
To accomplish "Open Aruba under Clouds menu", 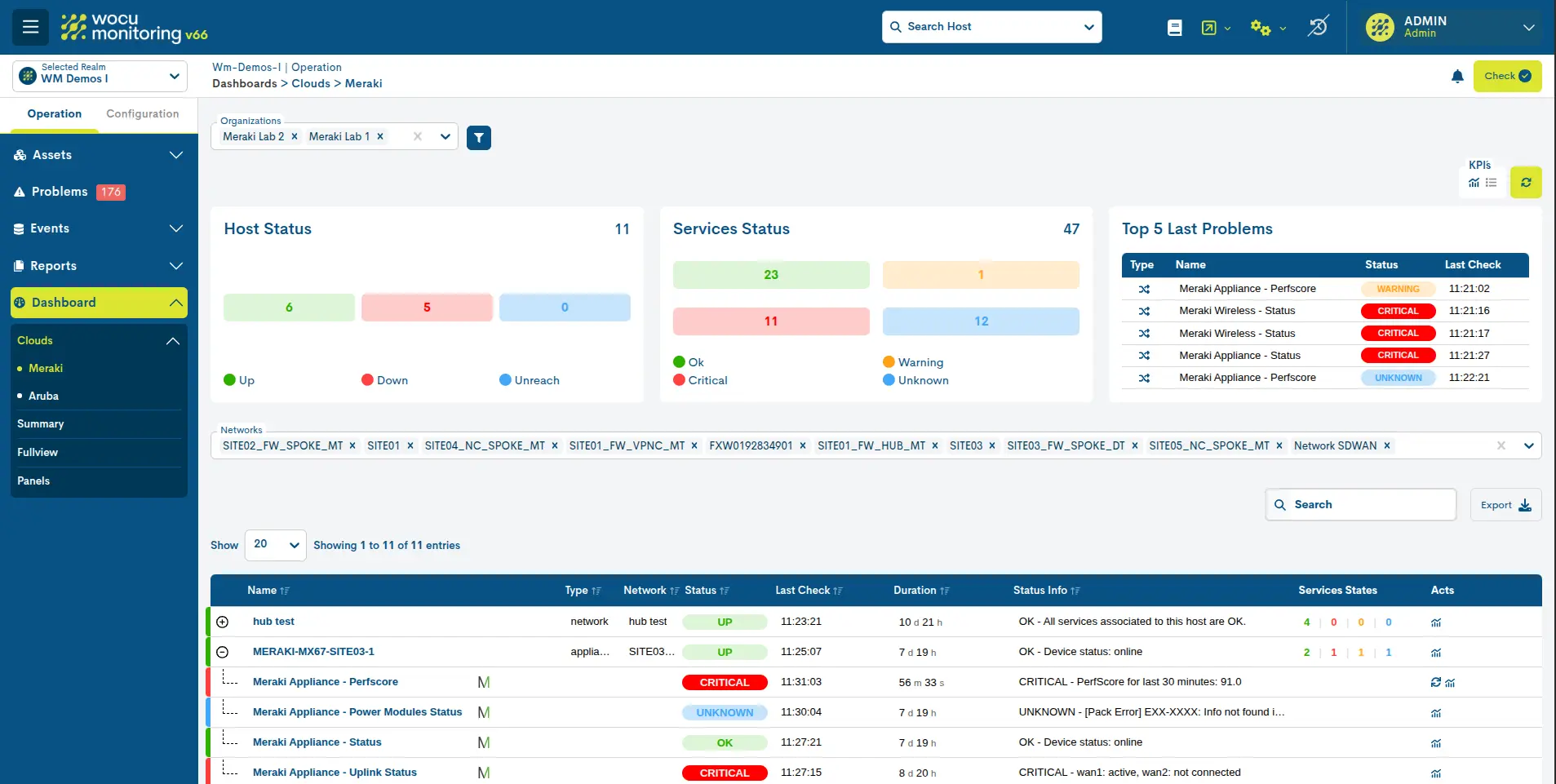I will (x=43, y=396).
